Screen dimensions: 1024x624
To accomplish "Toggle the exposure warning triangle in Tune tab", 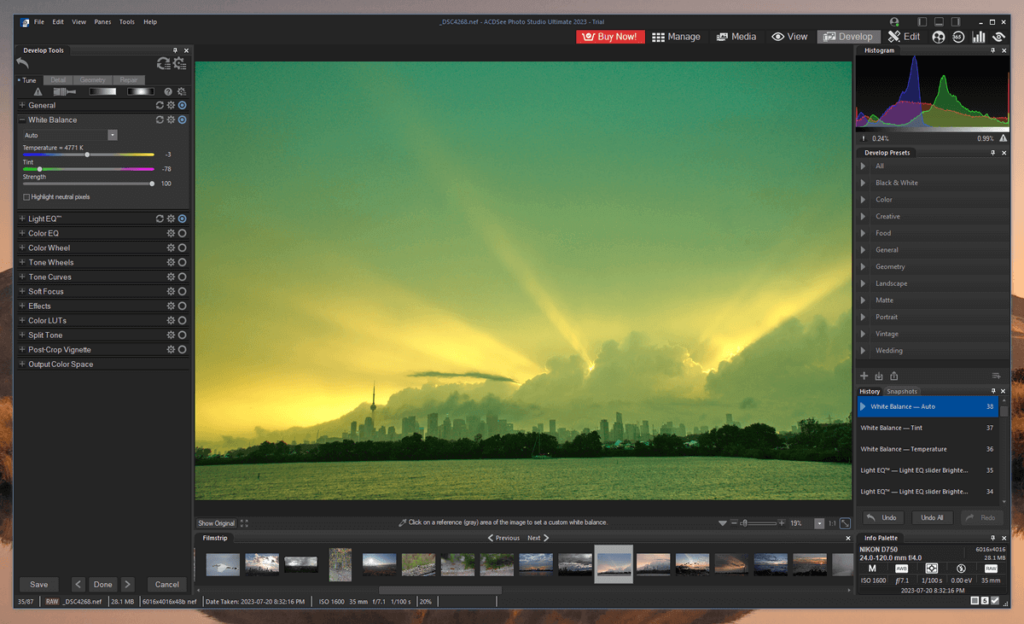I will click(38, 92).
